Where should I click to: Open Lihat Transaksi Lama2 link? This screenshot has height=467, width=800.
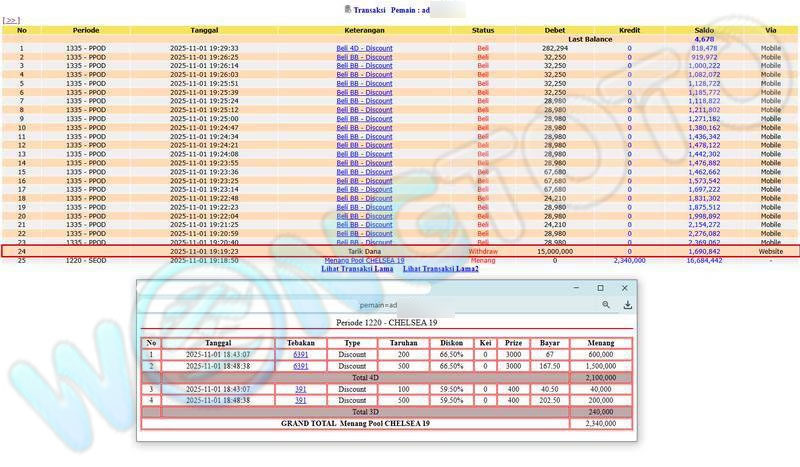point(440,269)
